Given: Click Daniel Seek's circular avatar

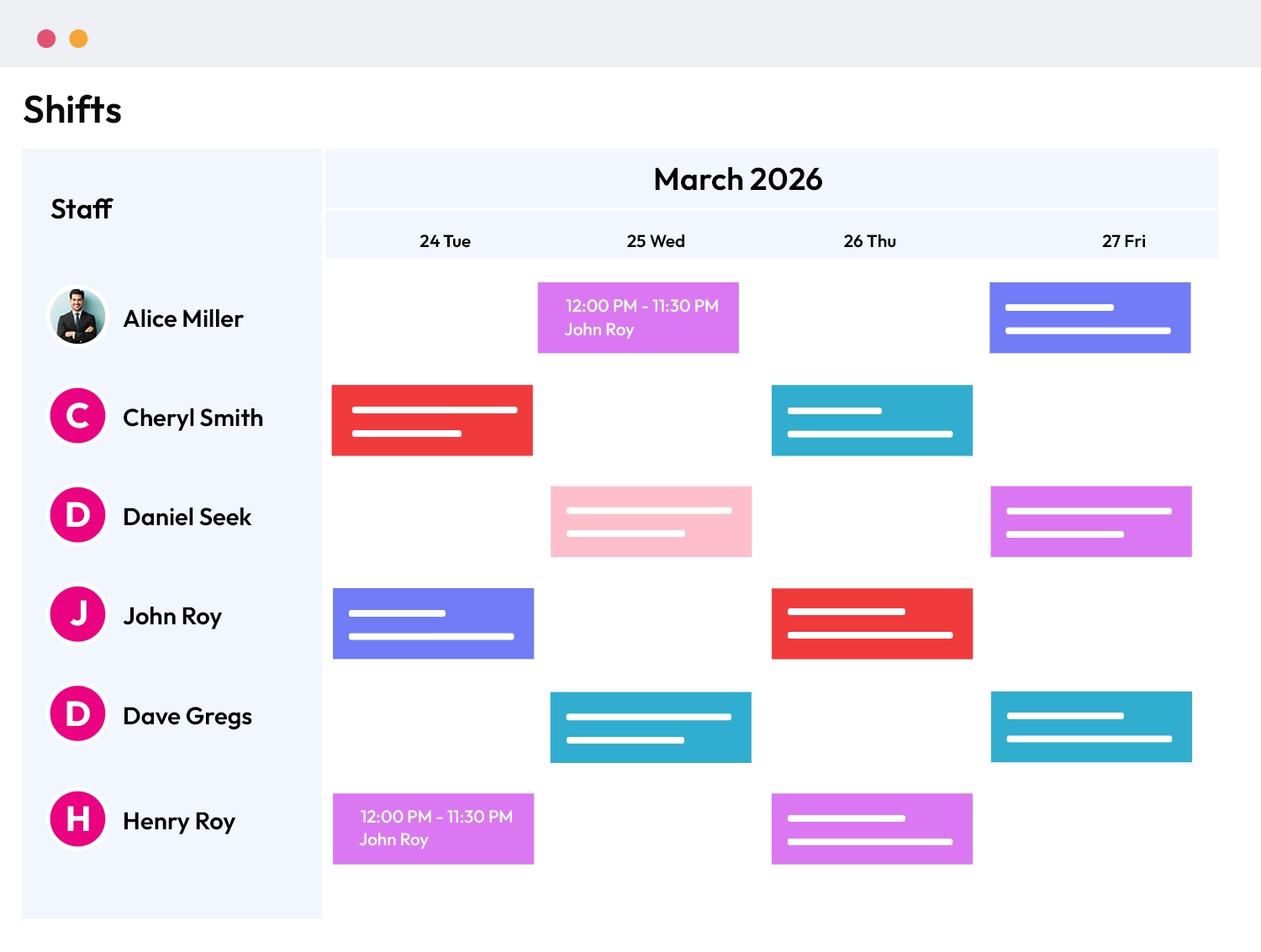Looking at the screenshot, I should point(77,515).
